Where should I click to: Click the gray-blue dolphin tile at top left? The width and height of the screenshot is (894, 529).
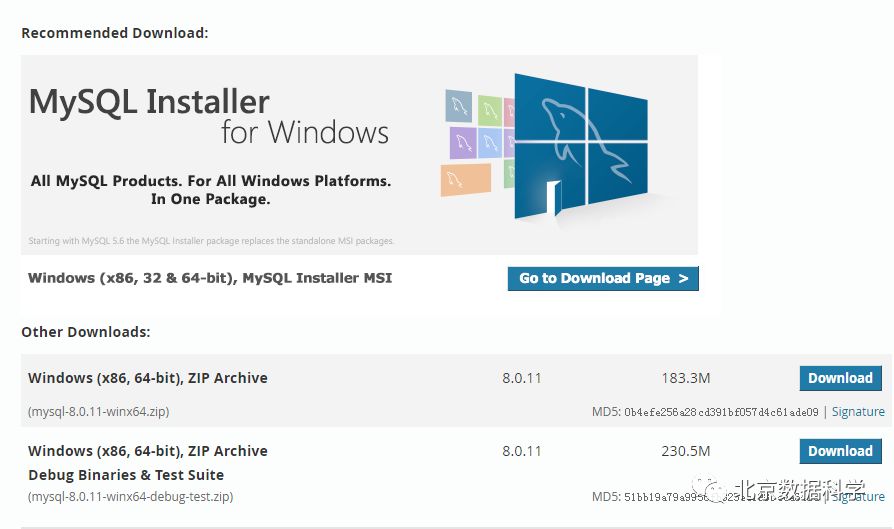[x=458, y=105]
